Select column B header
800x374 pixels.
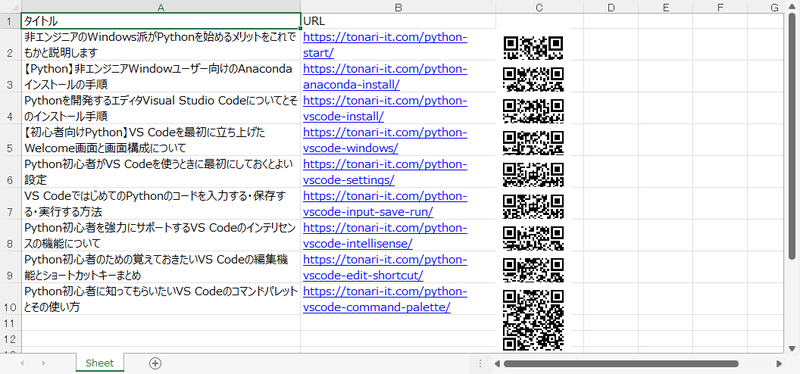tap(398, 7)
